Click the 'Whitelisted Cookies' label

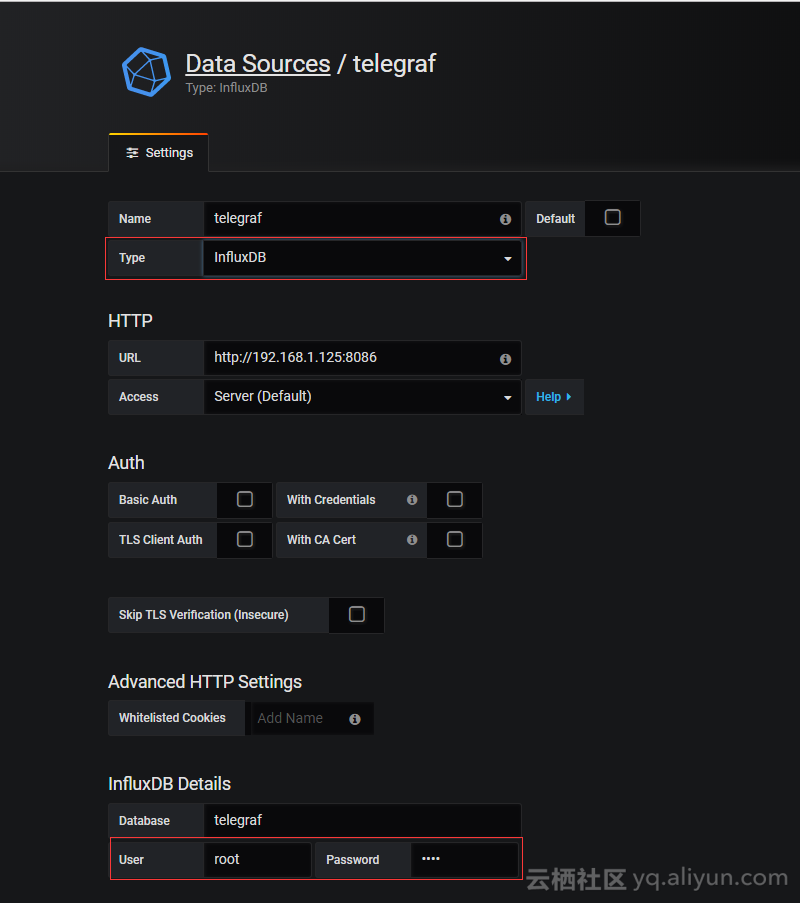(172, 718)
